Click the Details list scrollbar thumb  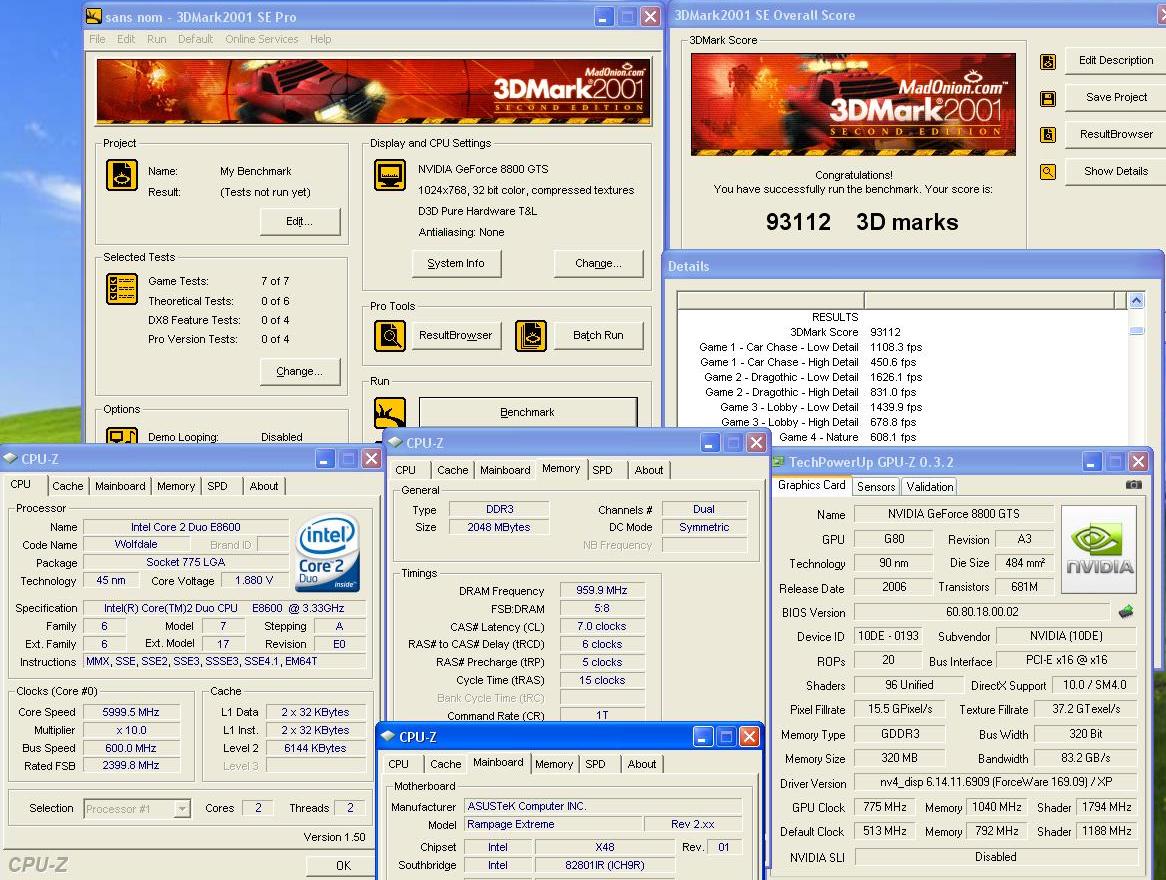point(1136,330)
